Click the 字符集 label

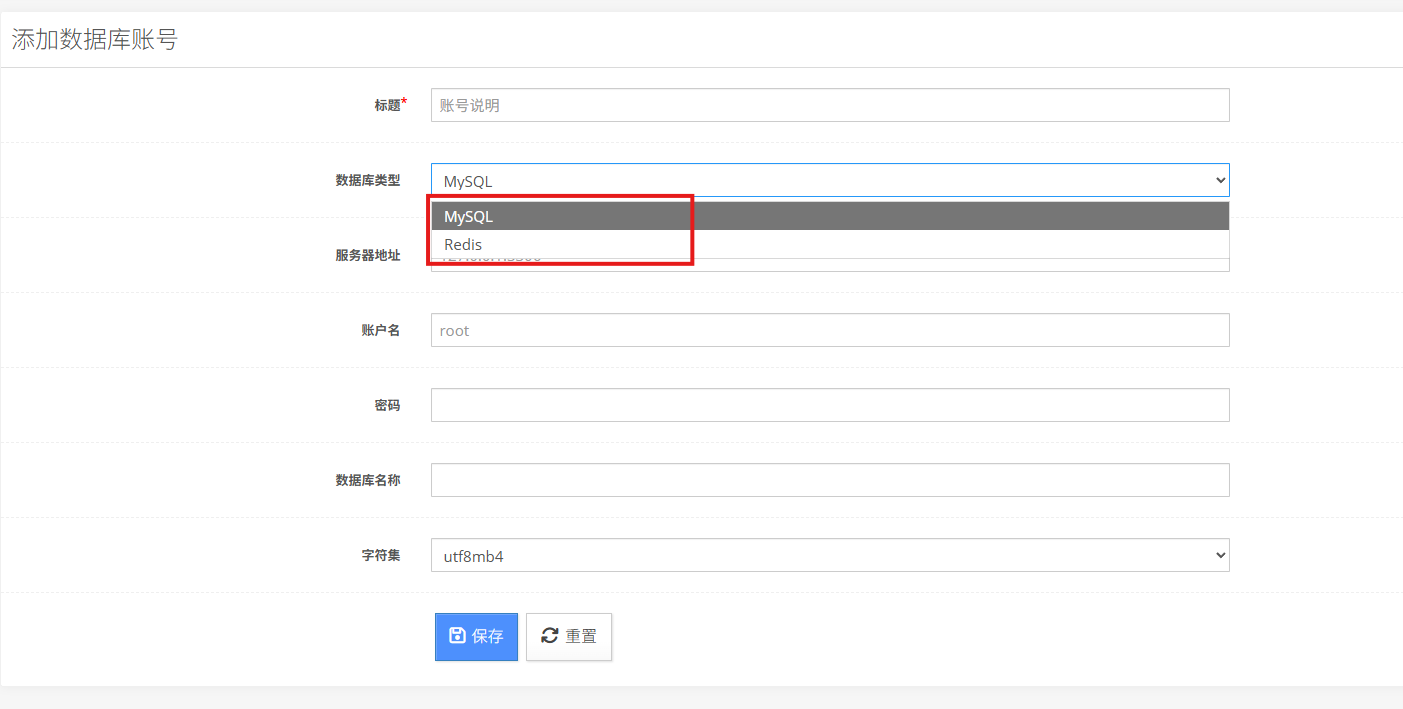tap(380, 555)
